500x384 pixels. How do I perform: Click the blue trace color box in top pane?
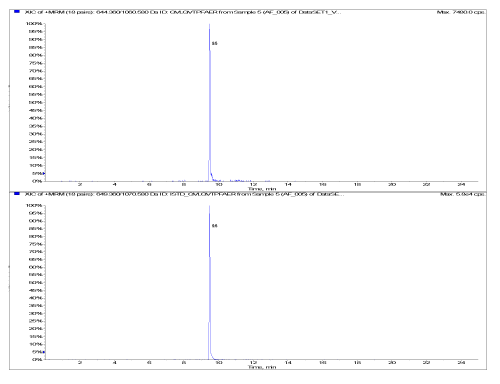[17, 12]
